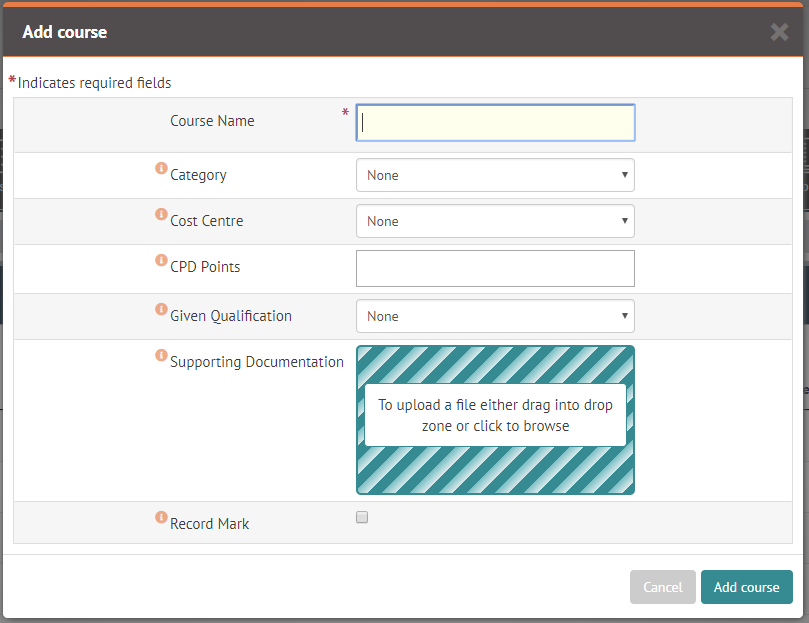Open the Category dropdown
Image resolution: width=809 pixels, height=623 pixels.
click(x=495, y=175)
